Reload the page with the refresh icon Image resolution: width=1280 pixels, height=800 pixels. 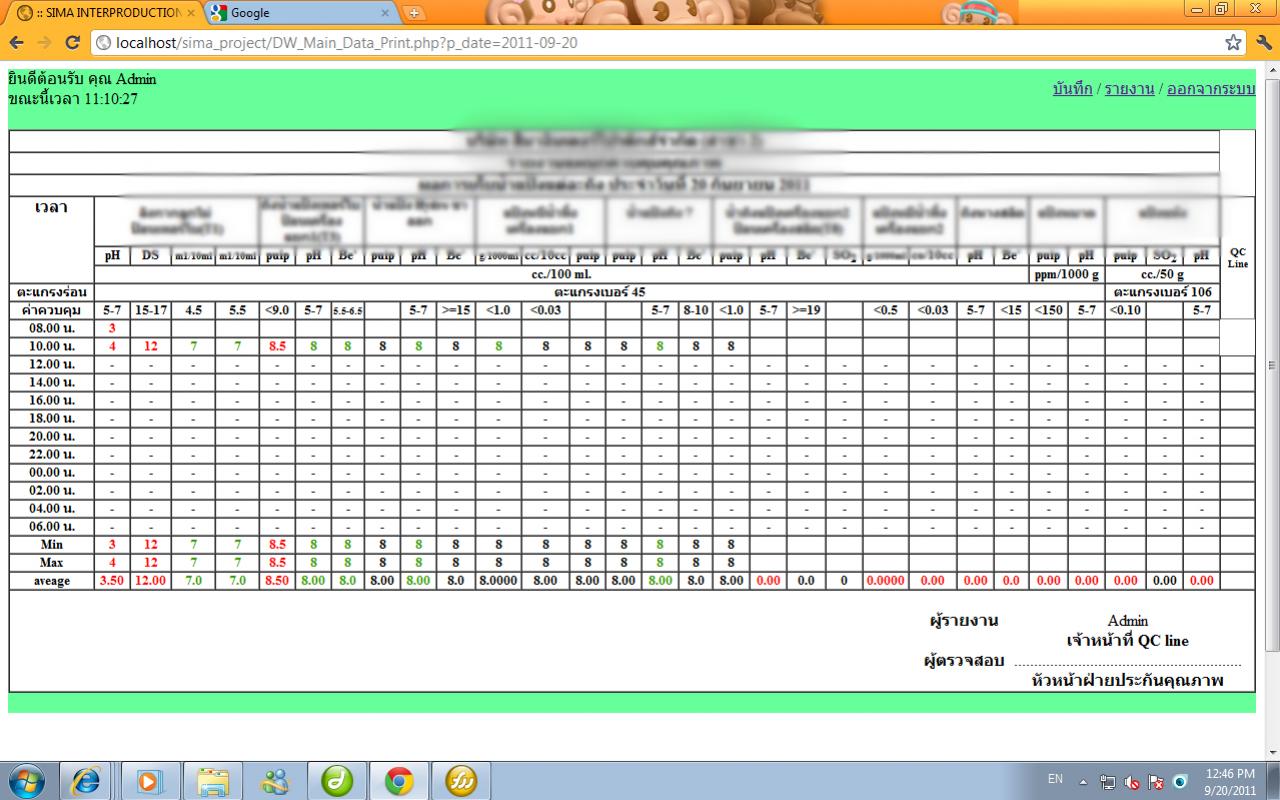pos(72,43)
